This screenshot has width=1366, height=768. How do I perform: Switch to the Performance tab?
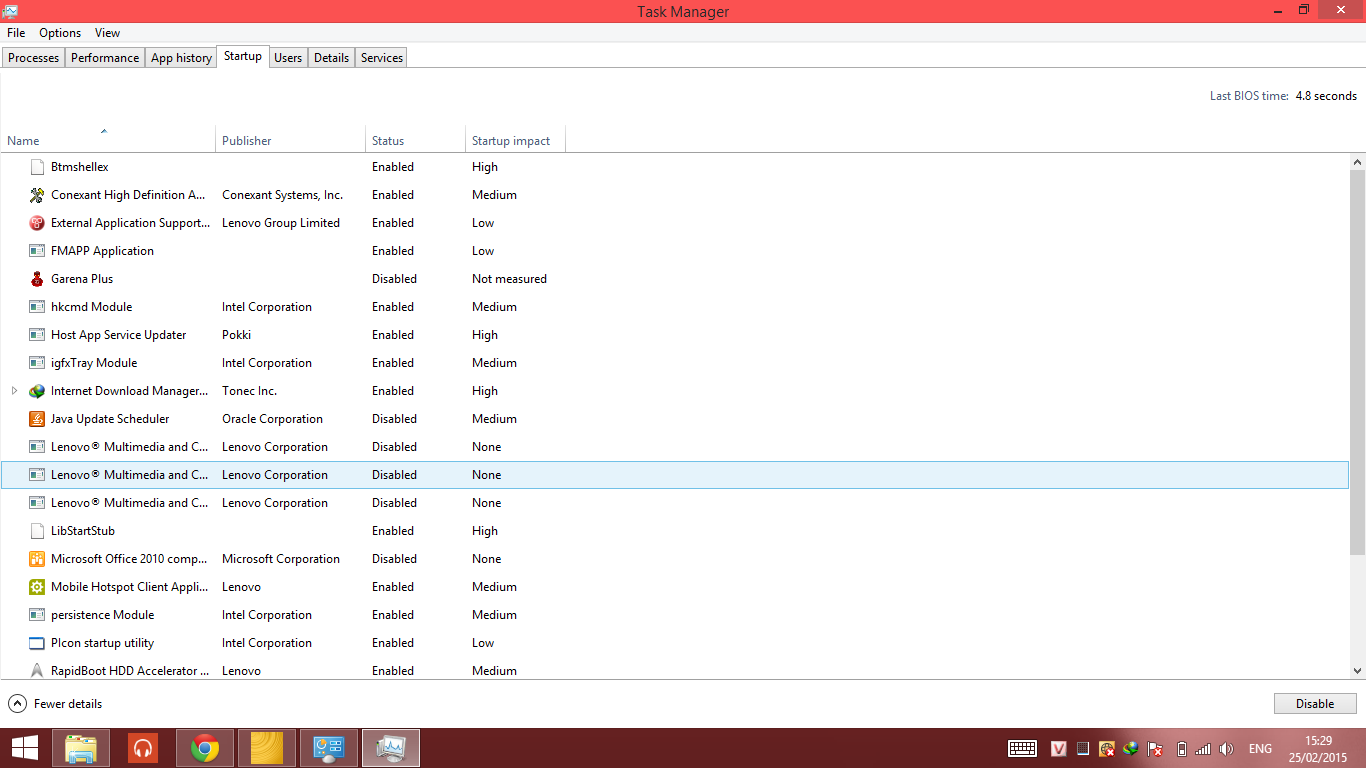pyautogui.click(x=105, y=58)
